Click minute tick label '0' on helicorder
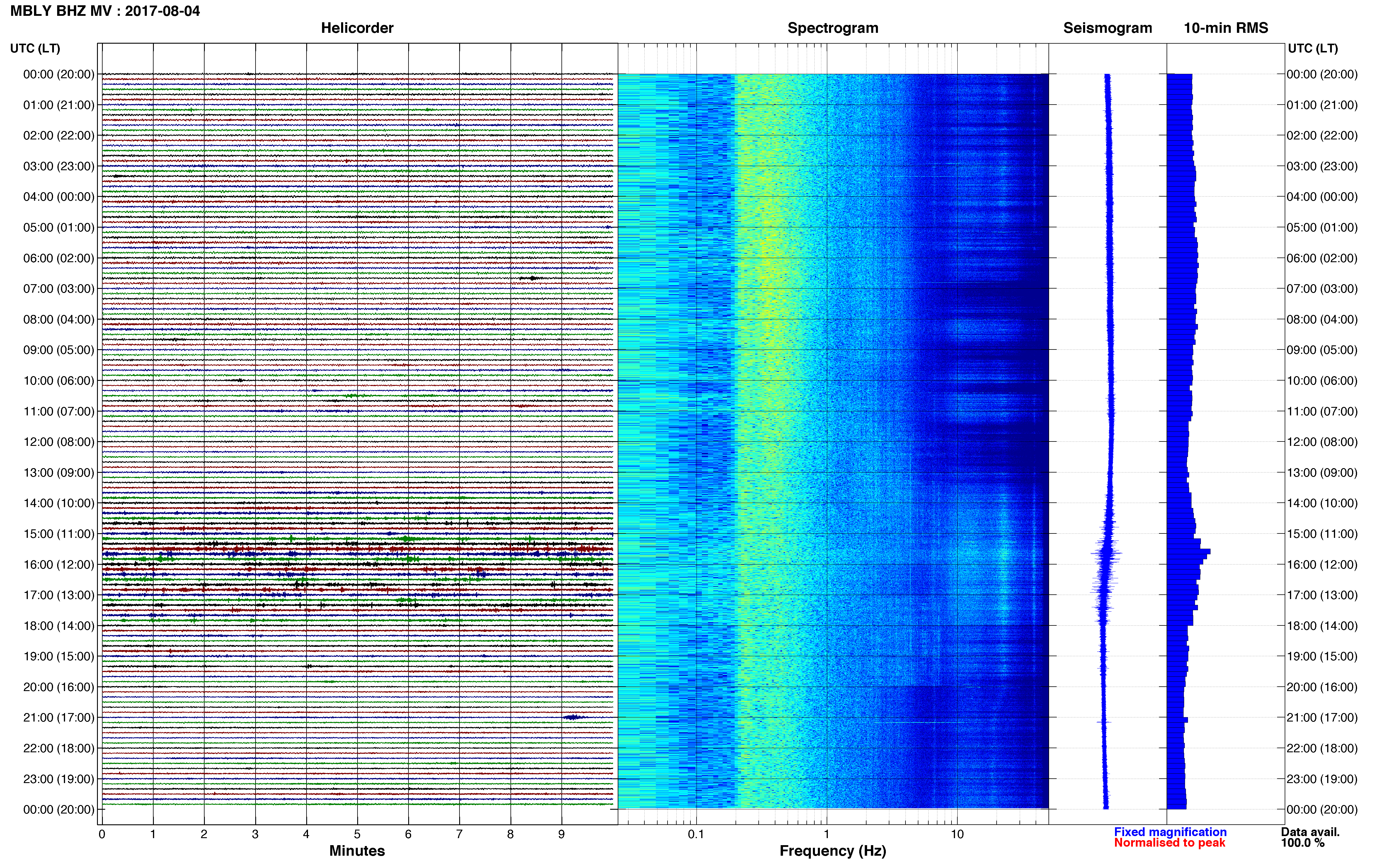Viewport: 1389px width, 868px height. click(x=102, y=834)
